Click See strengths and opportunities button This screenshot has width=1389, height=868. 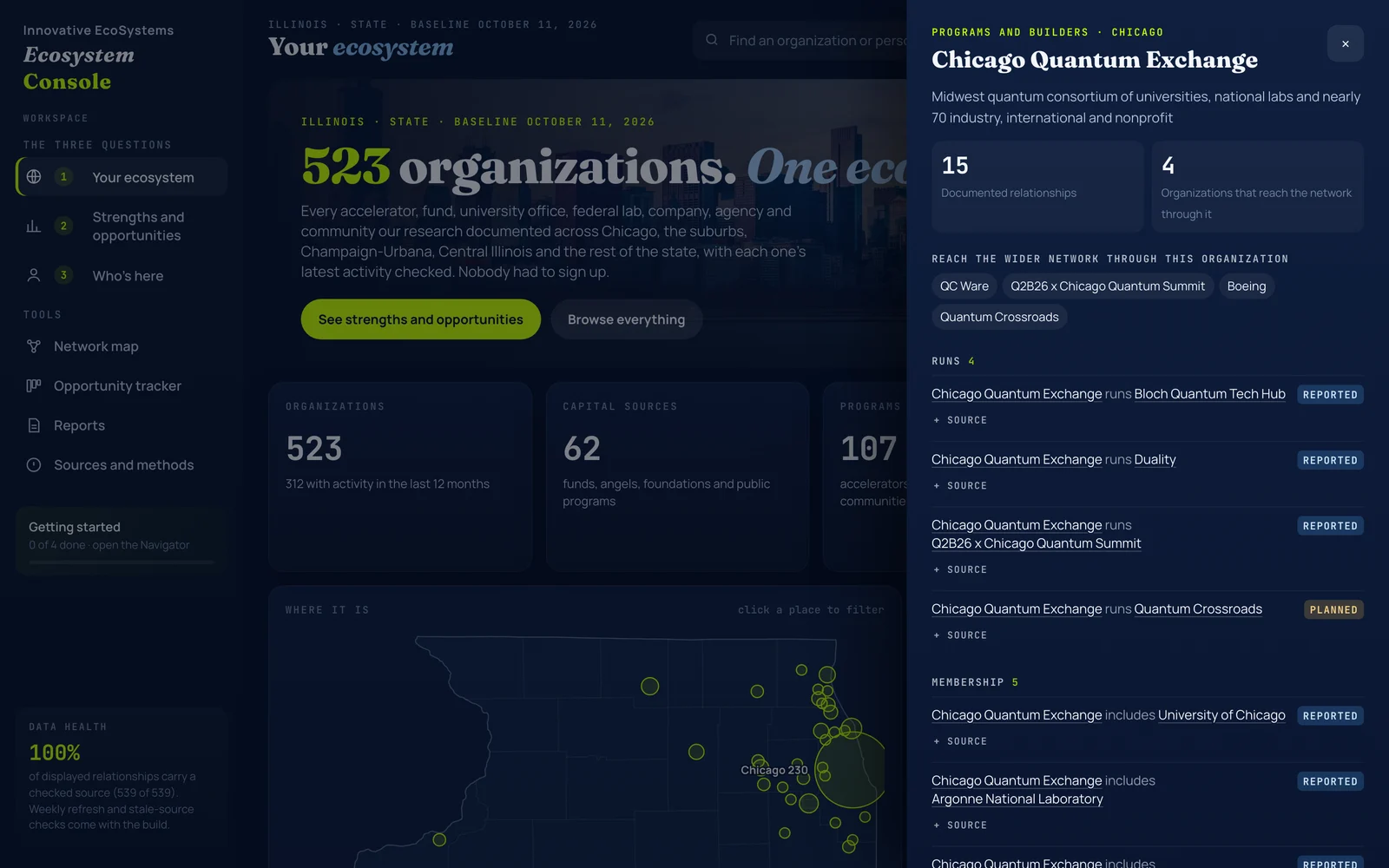pyautogui.click(x=421, y=319)
